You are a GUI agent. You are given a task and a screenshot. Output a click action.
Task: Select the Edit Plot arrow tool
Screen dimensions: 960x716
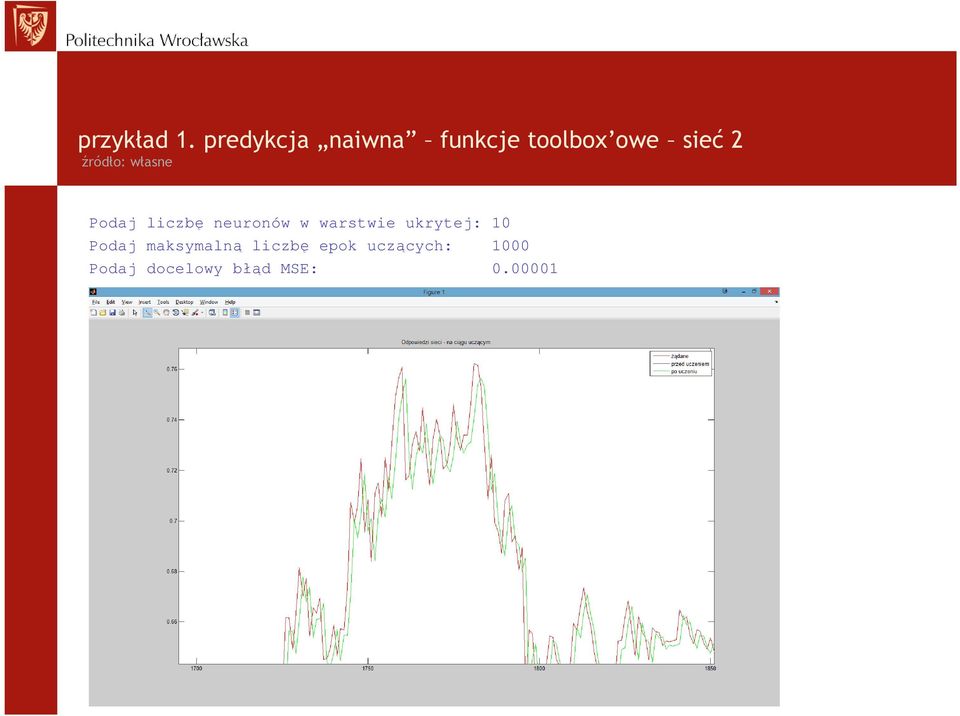pos(135,312)
